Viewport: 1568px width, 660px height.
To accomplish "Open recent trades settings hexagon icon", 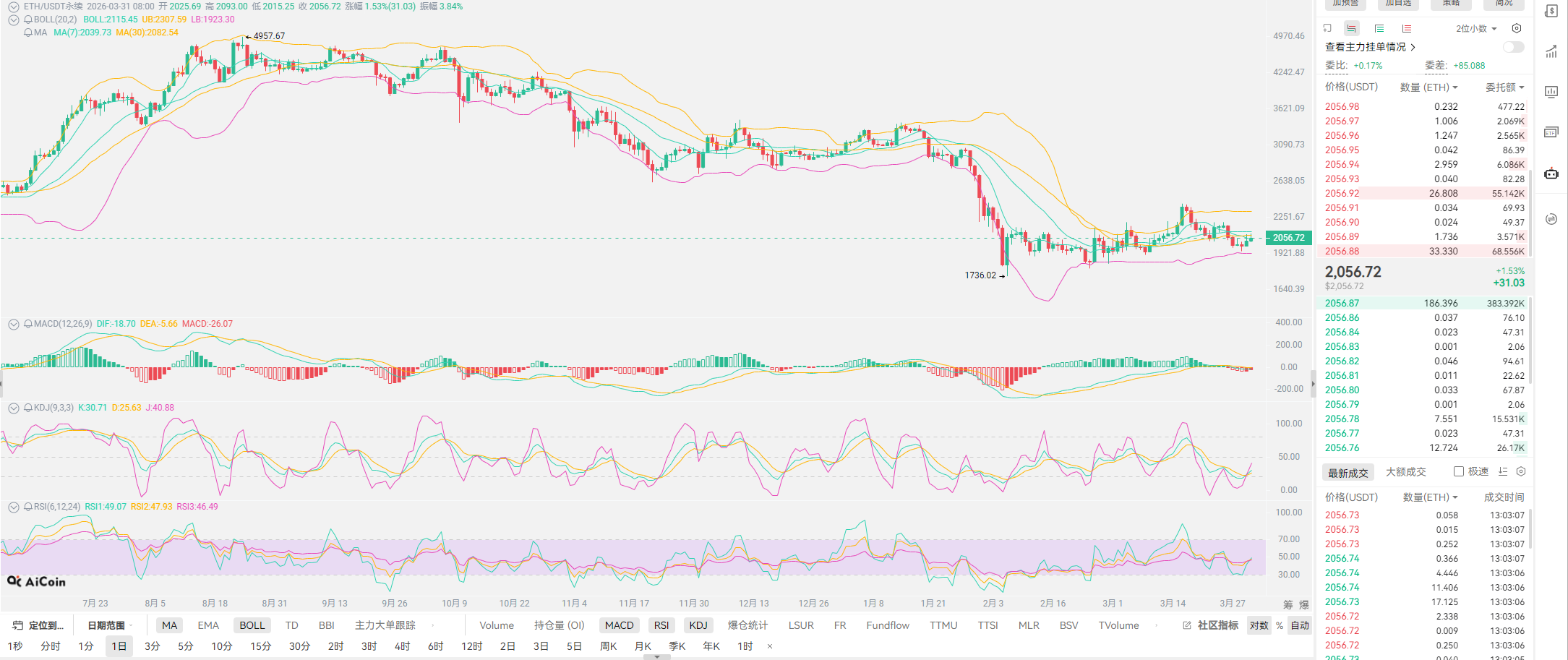I will [x=1521, y=471].
